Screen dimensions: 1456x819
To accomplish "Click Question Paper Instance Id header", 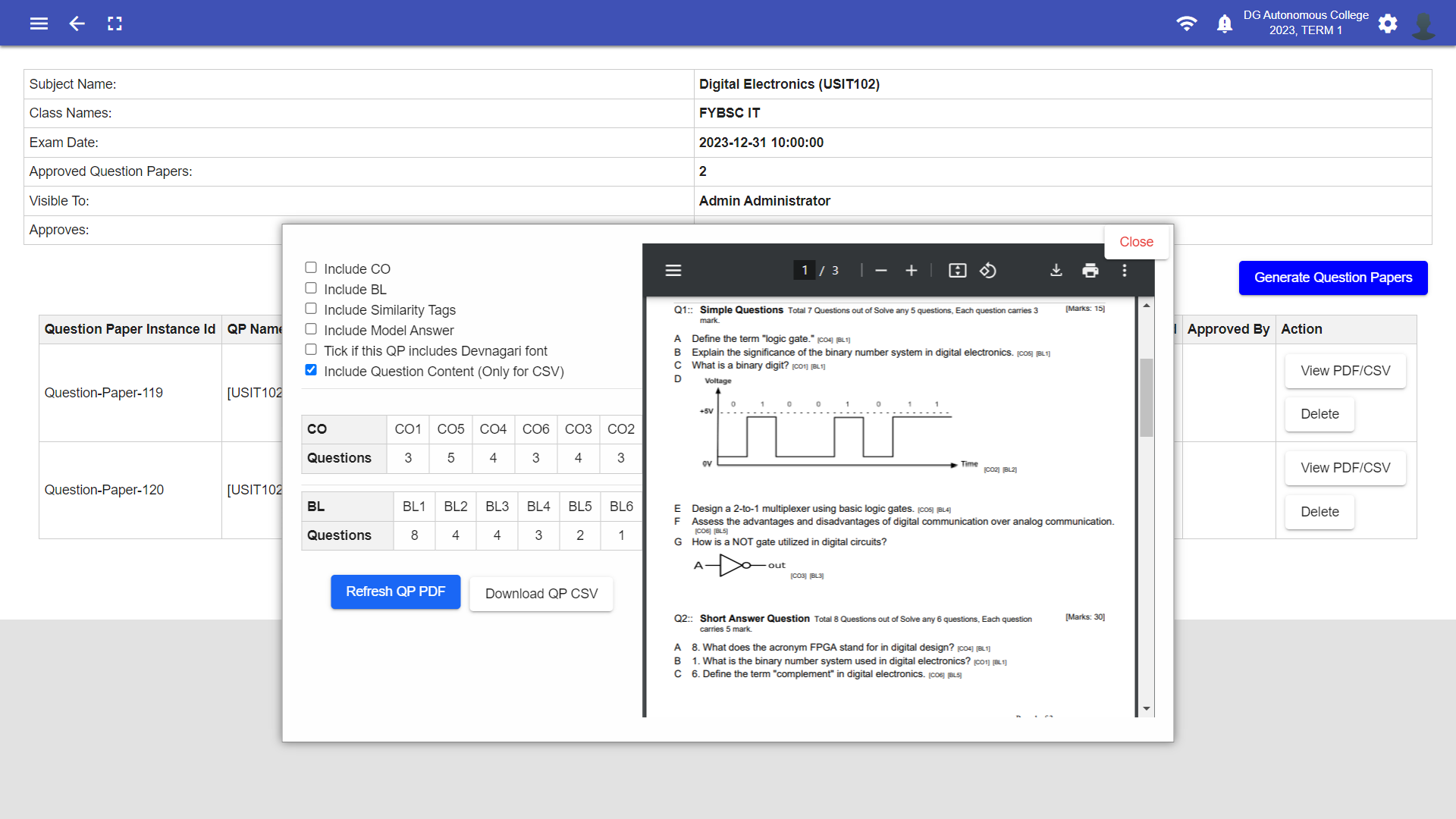I will (x=130, y=329).
